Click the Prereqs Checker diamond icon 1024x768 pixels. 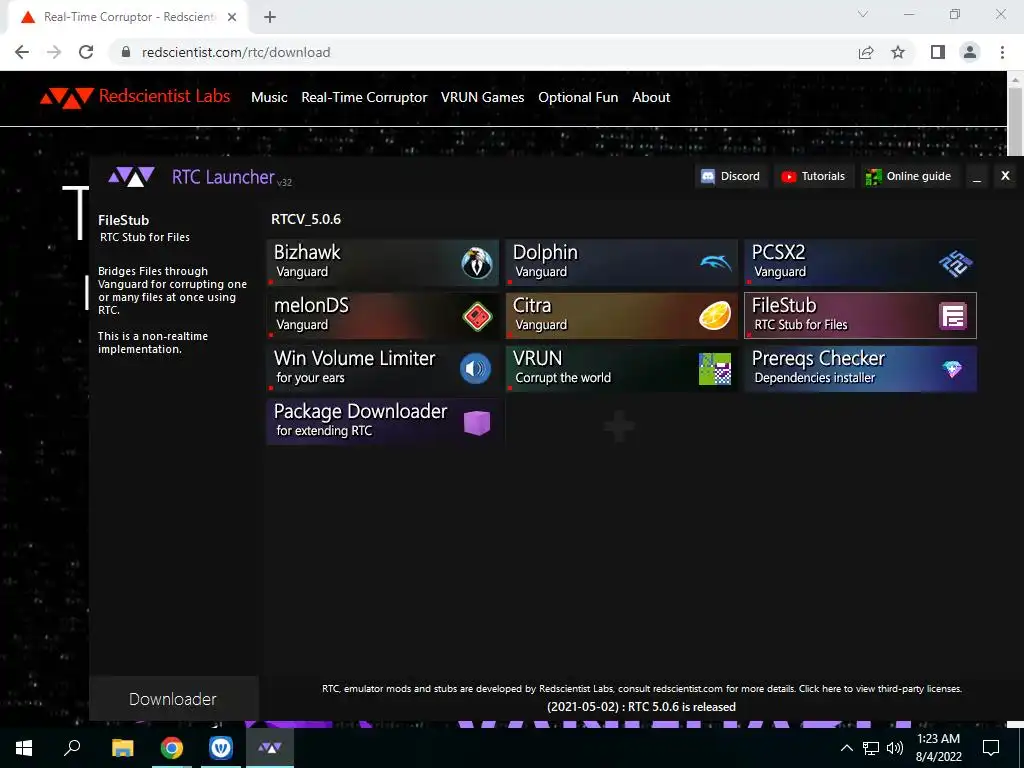coord(952,370)
